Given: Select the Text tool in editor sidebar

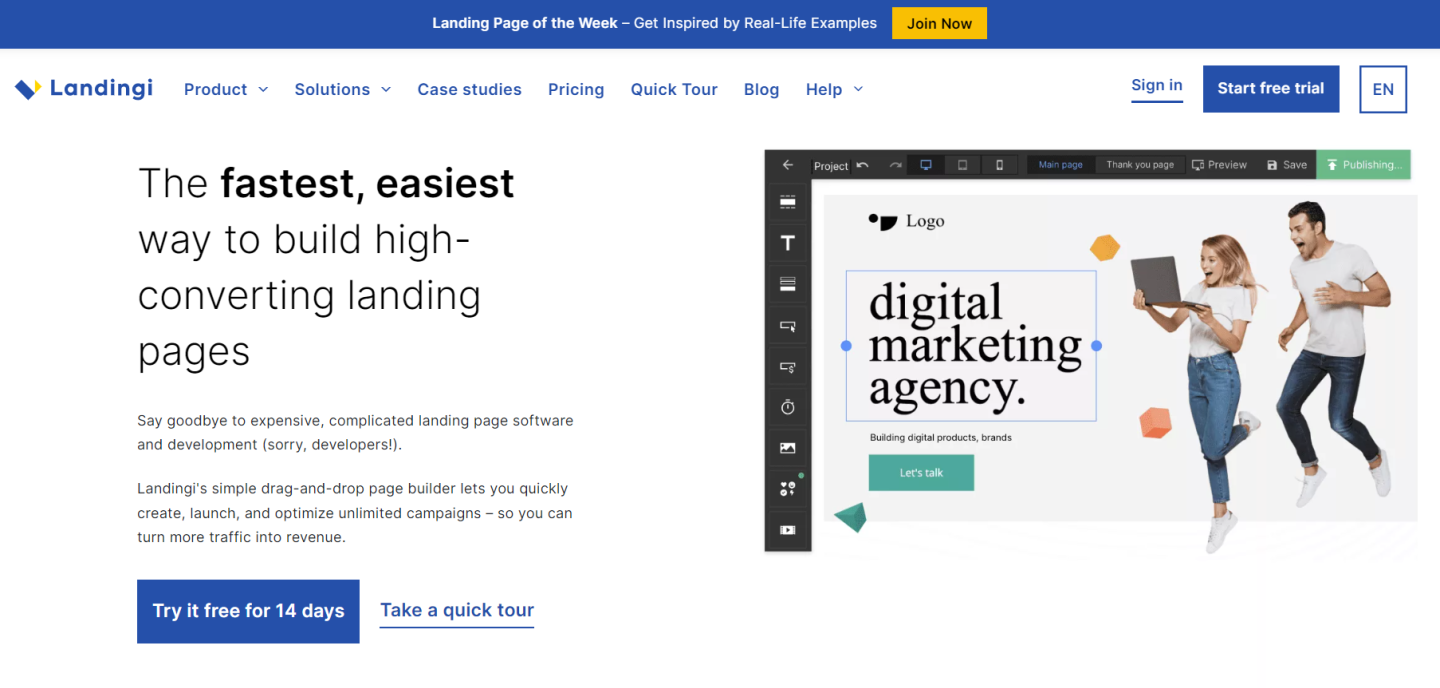Looking at the screenshot, I should tap(788, 243).
